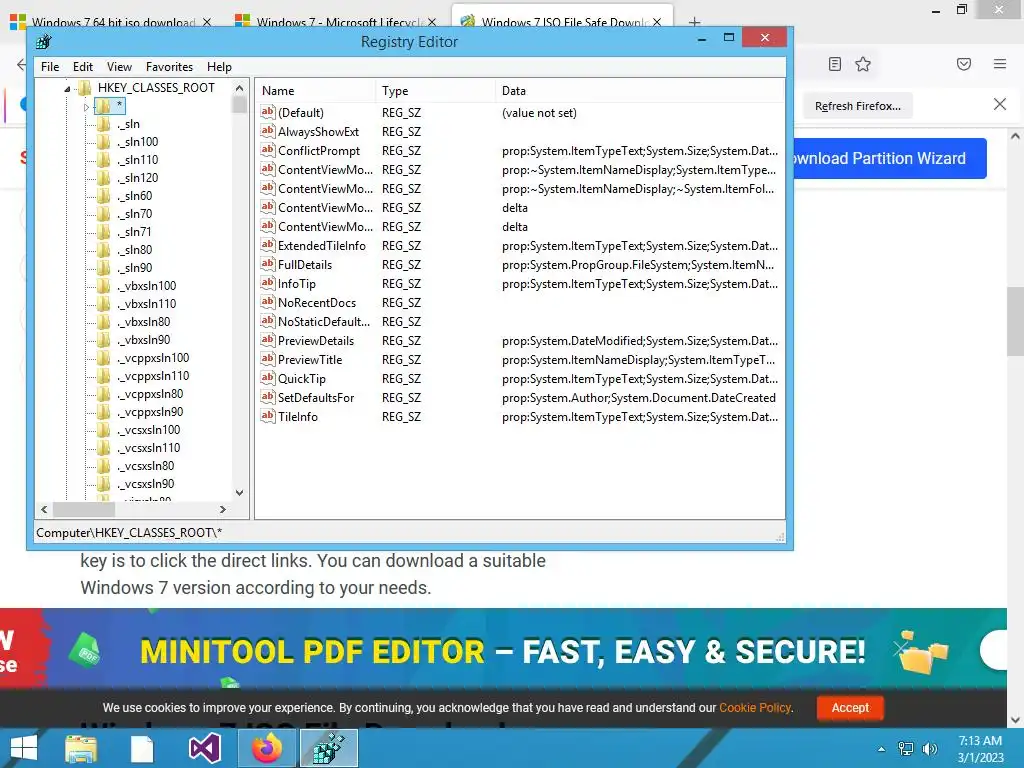Screen dimensions: 1024x768
Task: Expand the * registry key
Action: point(86,106)
